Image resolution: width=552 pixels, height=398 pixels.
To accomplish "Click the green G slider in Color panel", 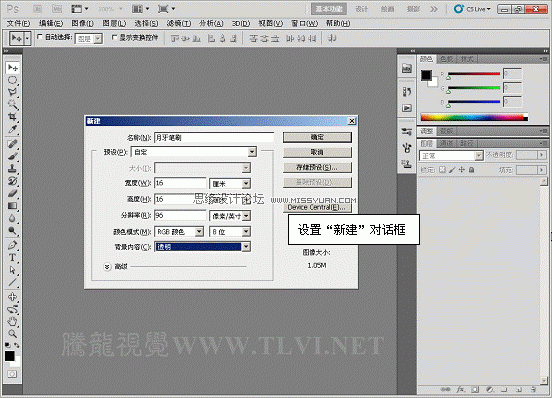I will pos(473,88).
